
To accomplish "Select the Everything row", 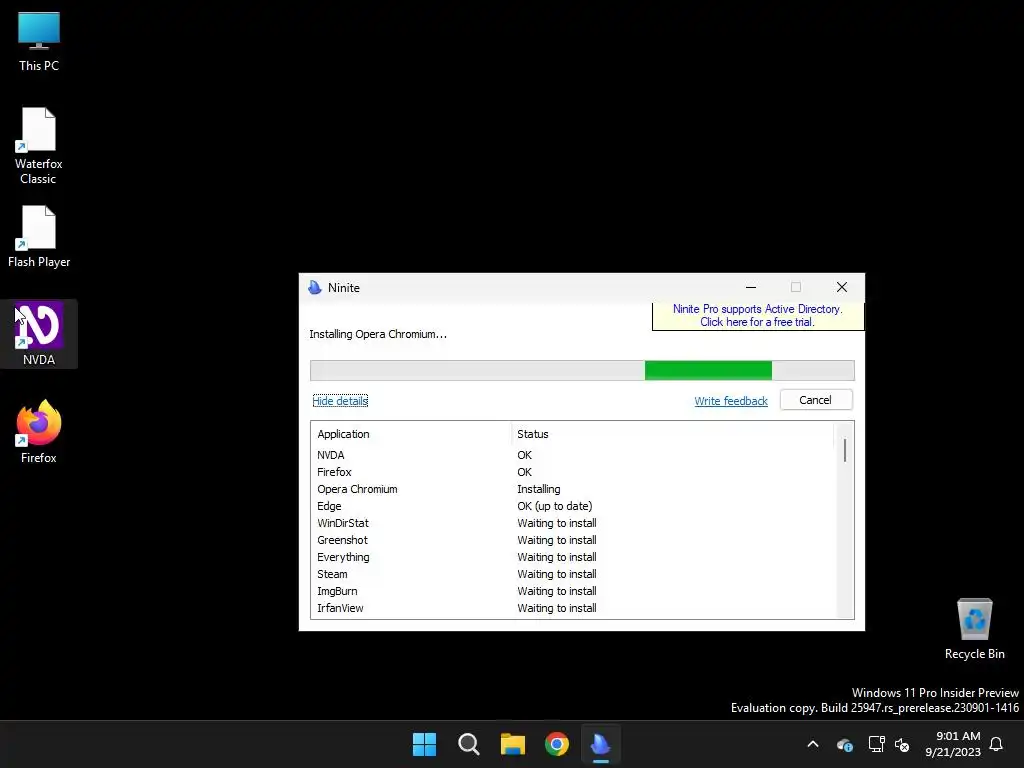I will pos(573,556).
